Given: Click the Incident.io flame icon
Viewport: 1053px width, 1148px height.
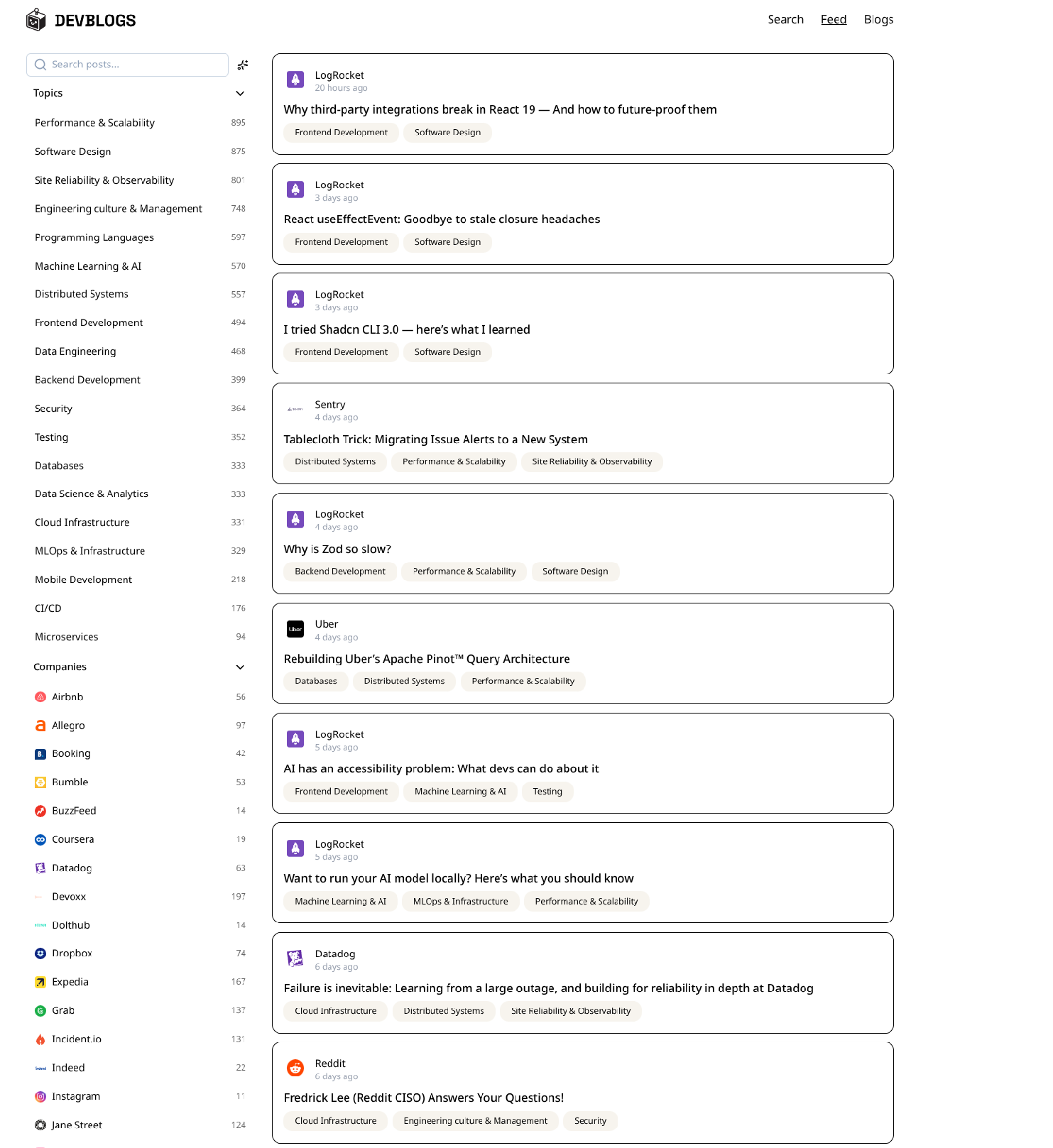Looking at the screenshot, I should 40,1039.
